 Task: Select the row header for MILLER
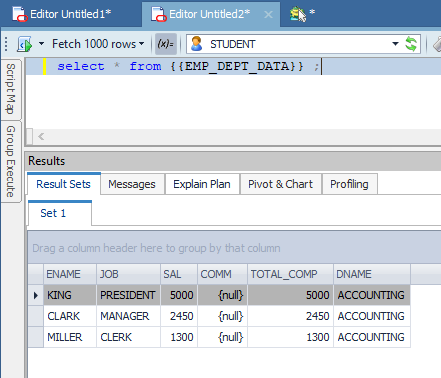36,337
